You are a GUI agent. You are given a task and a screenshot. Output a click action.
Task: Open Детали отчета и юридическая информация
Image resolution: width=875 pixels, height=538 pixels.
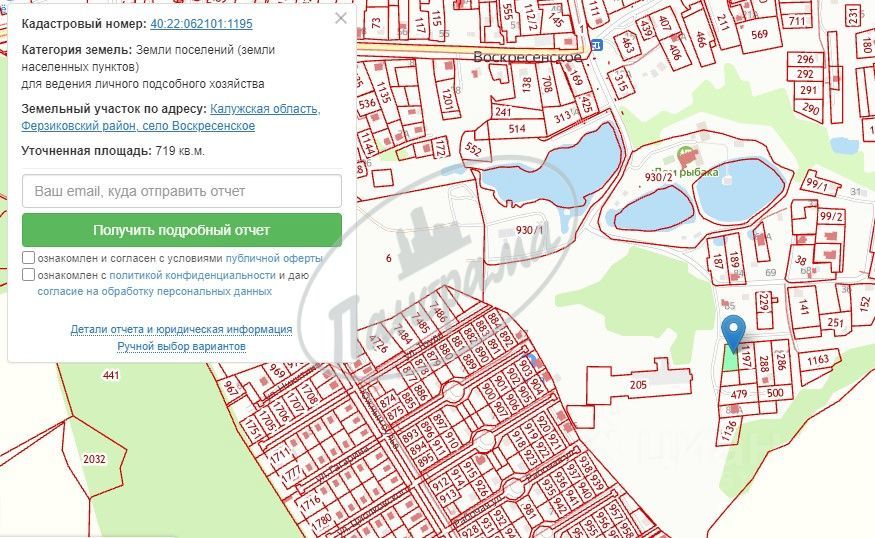(181, 329)
